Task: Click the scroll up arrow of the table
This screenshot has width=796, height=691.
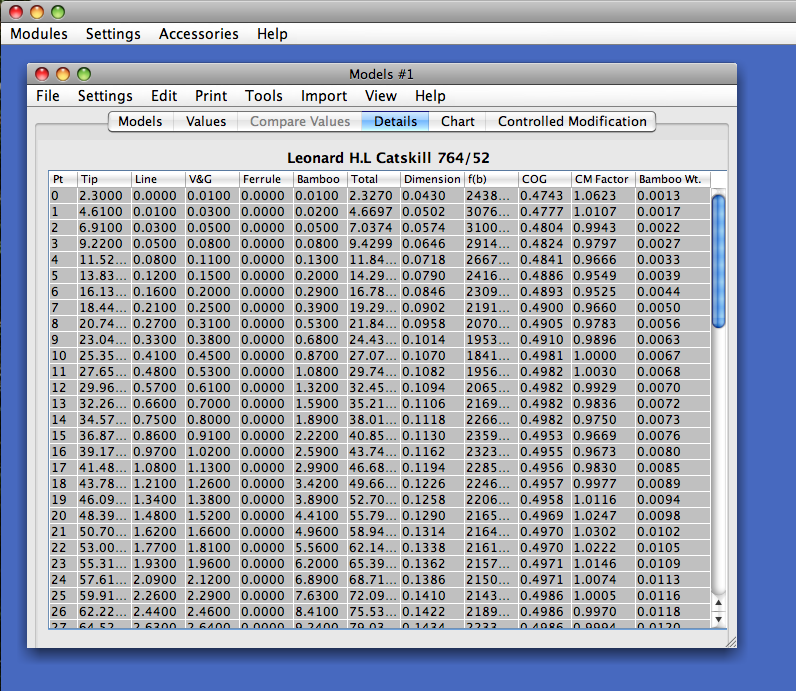Action: (718, 603)
